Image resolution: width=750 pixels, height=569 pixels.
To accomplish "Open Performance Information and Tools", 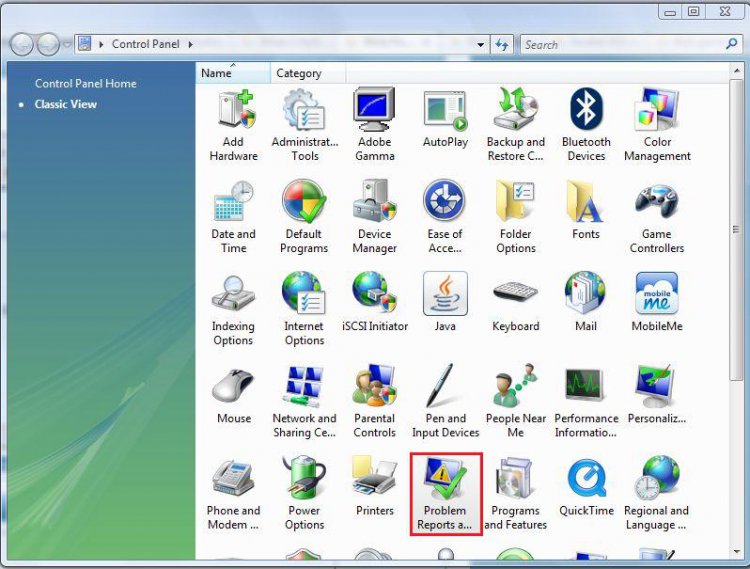I will tap(586, 402).
